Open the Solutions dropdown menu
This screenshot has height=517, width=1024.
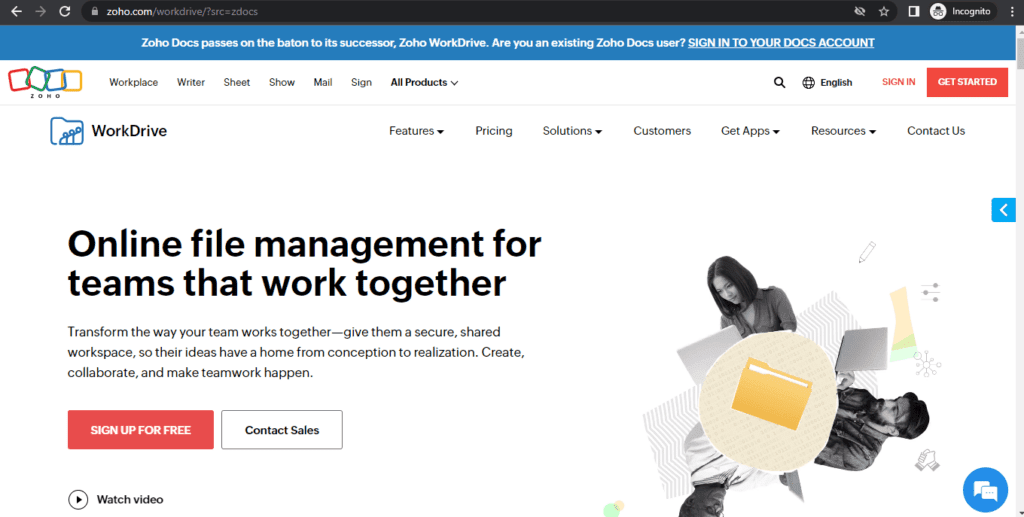(x=572, y=131)
